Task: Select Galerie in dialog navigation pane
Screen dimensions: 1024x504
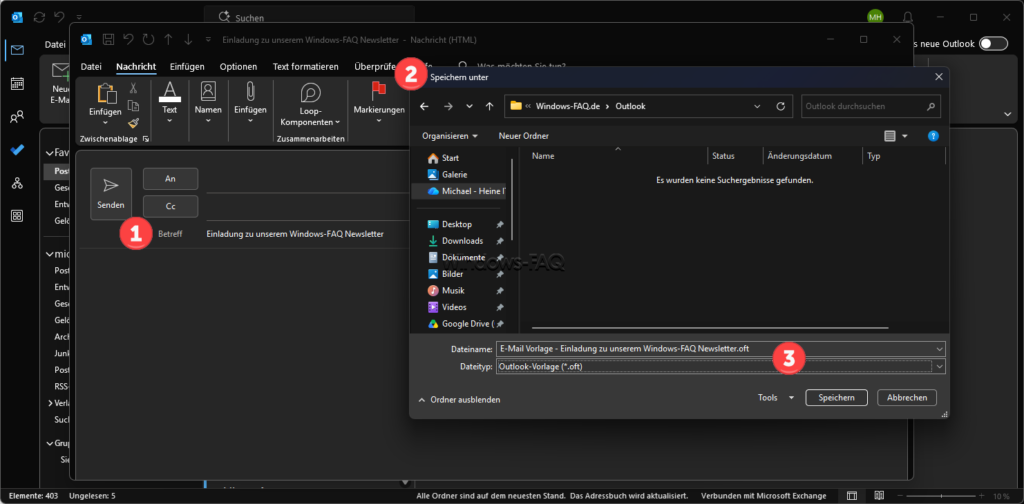Action: 454,174
